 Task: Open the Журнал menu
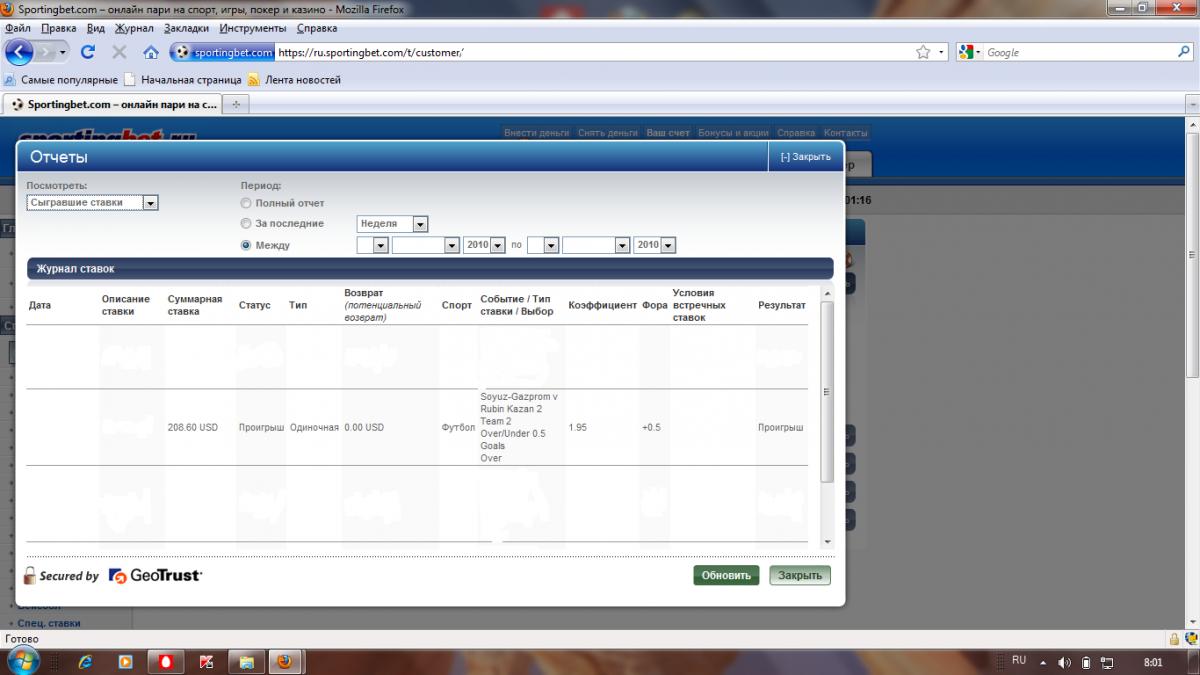coord(134,28)
